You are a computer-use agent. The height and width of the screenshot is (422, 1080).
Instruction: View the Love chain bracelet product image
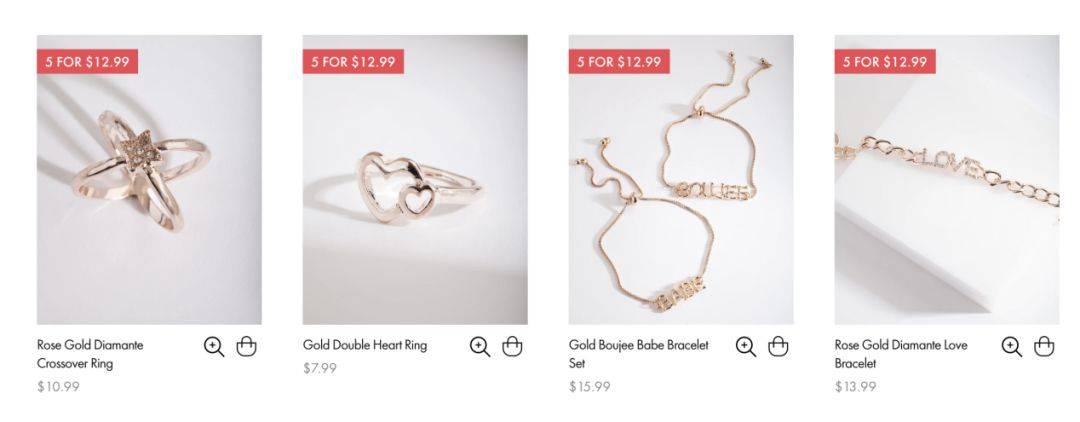pyautogui.click(x=947, y=180)
